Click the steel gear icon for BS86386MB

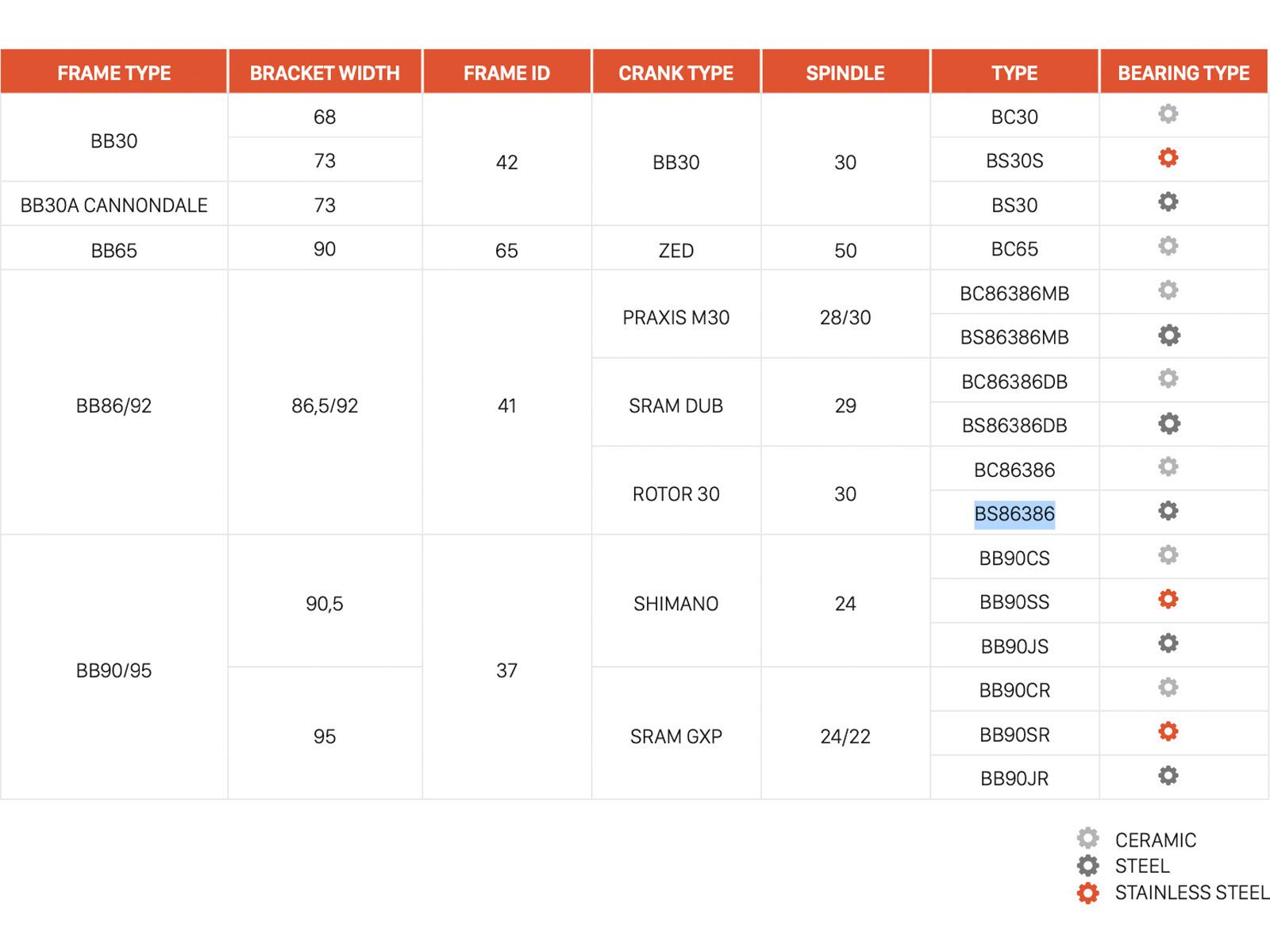coord(1168,336)
